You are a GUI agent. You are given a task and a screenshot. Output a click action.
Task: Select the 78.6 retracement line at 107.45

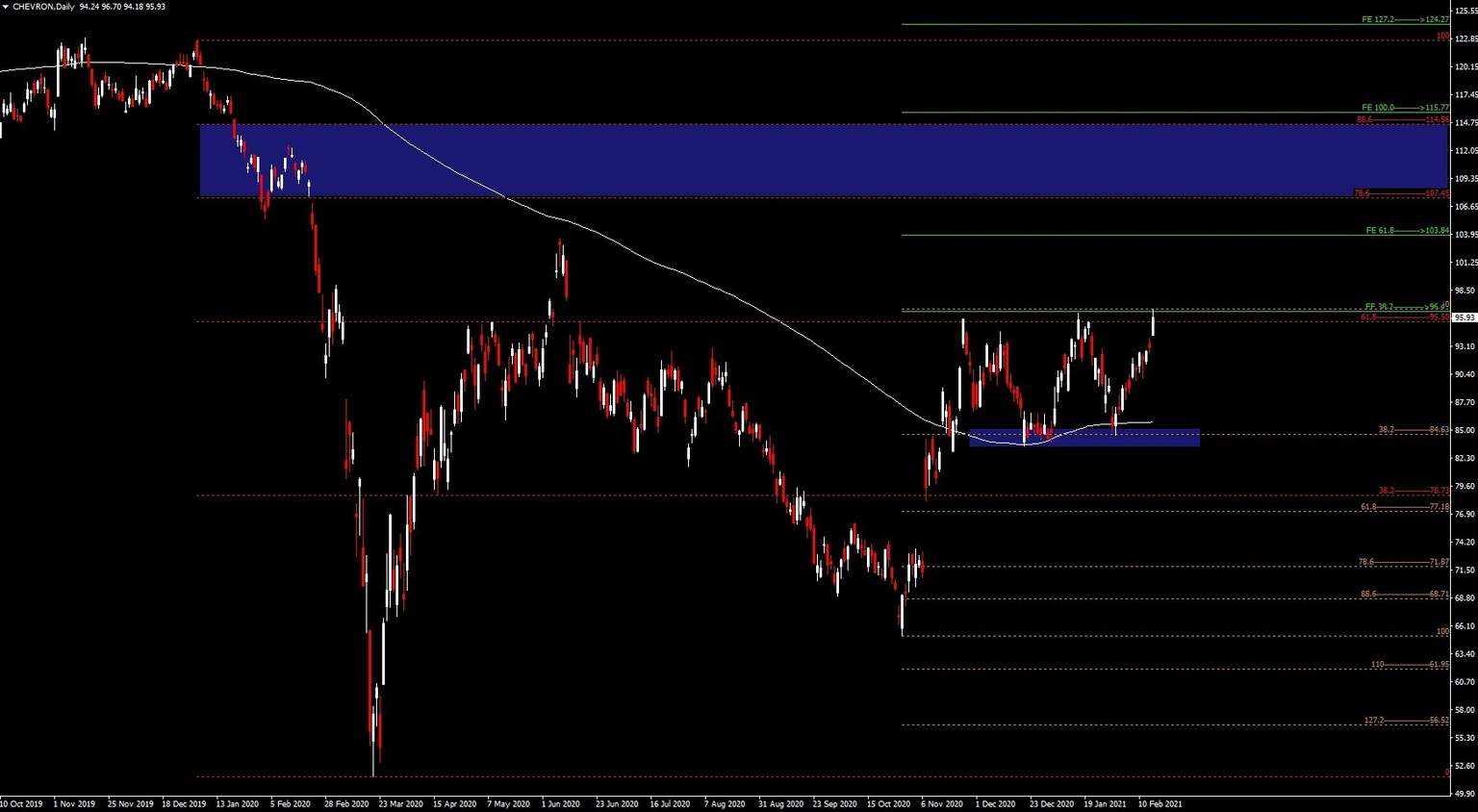pyautogui.click(x=1363, y=194)
